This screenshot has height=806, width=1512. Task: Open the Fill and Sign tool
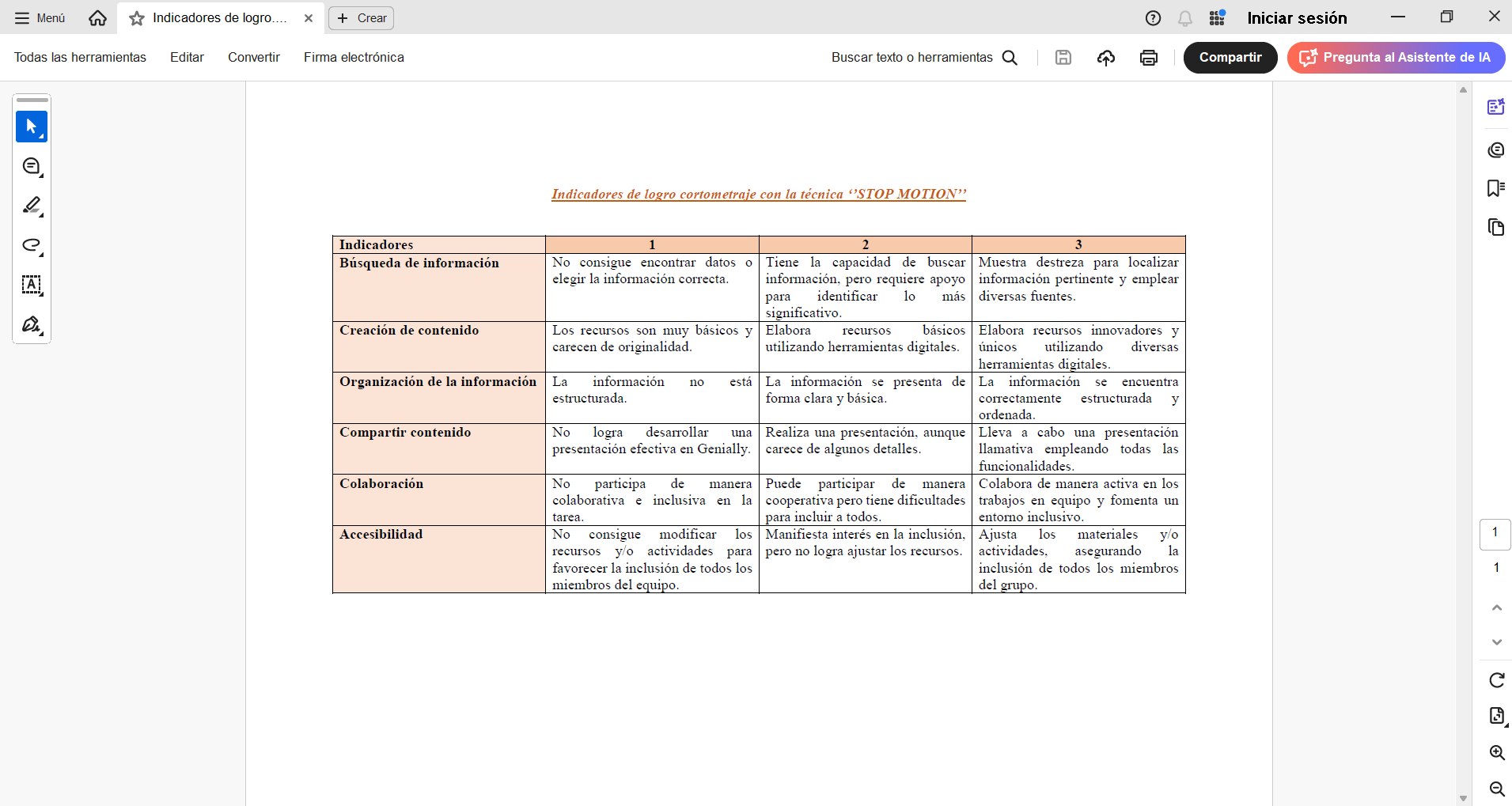[x=32, y=325]
